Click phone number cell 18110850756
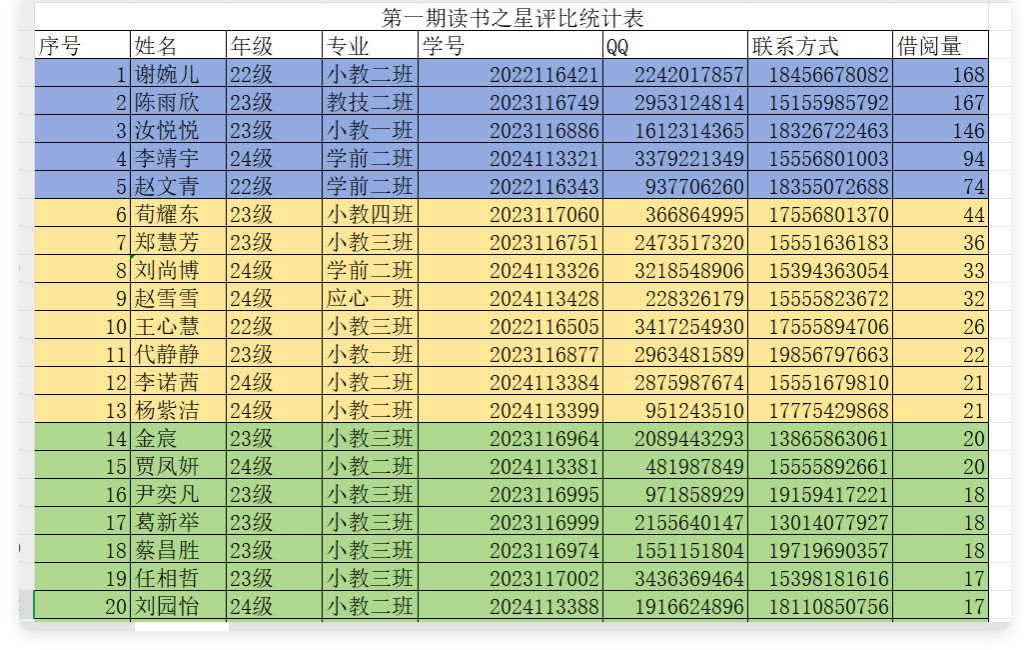The image size is (1030, 650). point(820,606)
